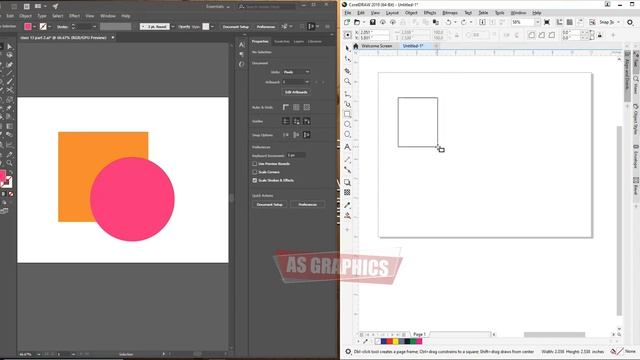Open the Object menu in CorelDRAW
The width and height of the screenshot is (640, 360).
point(411,13)
